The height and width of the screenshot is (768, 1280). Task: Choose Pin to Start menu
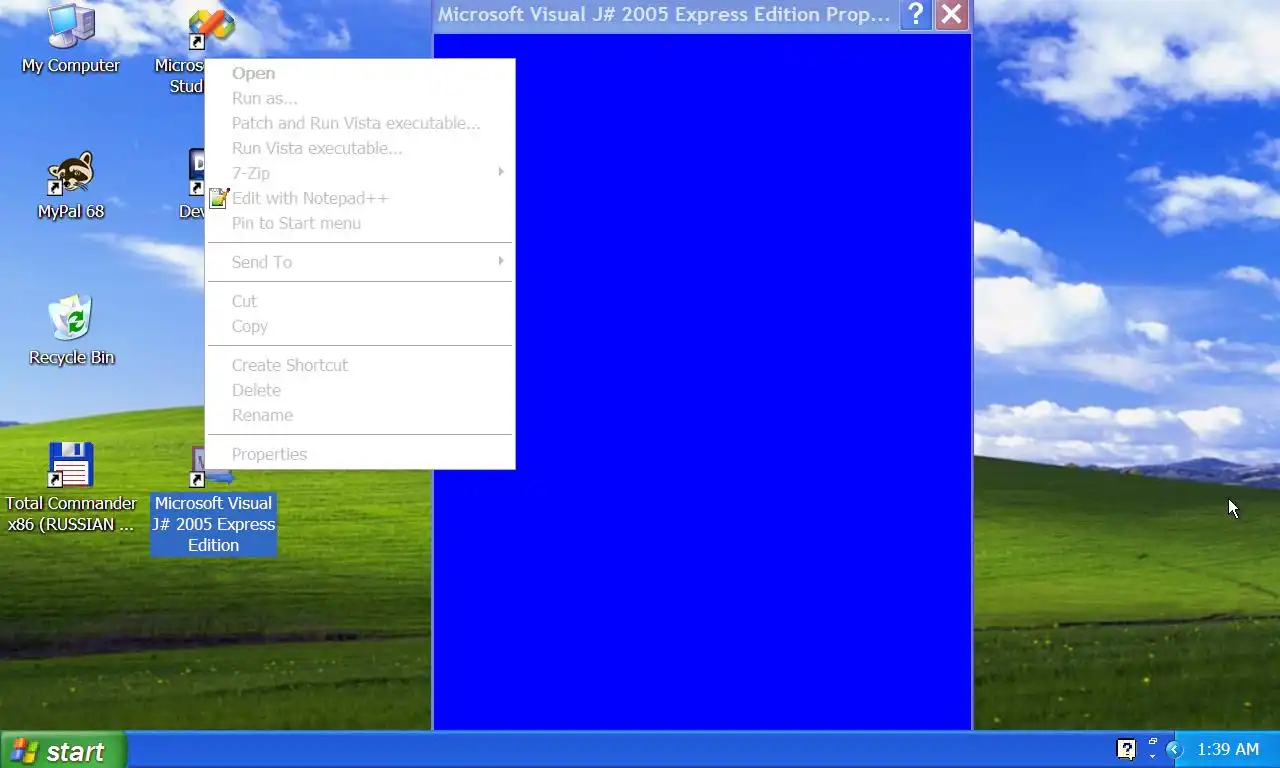[x=360, y=223]
